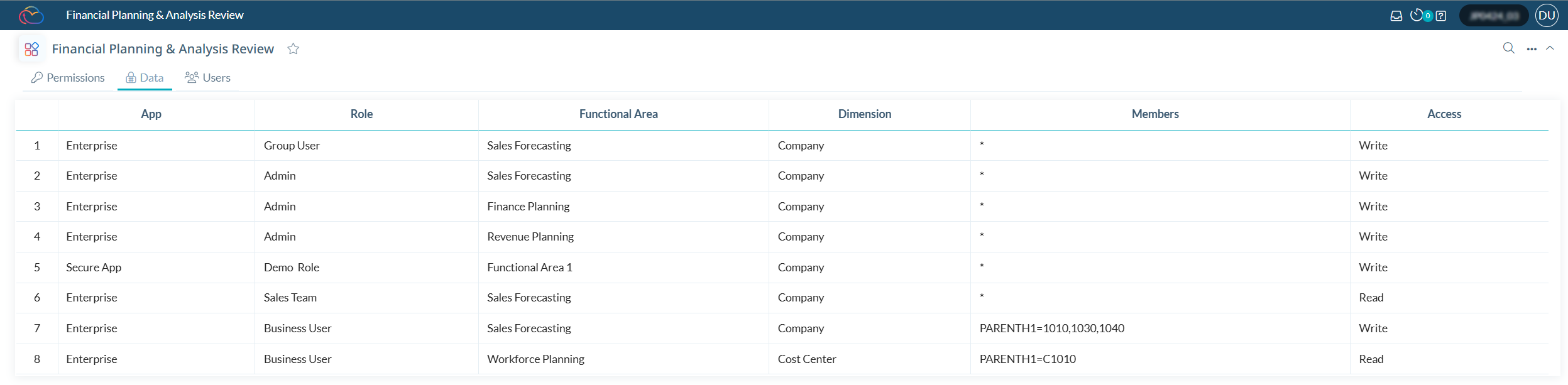The width and height of the screenshot is (1568, 385).
Task: Click the Workforce Planning cell in row 8
Action: pos(535,359)
